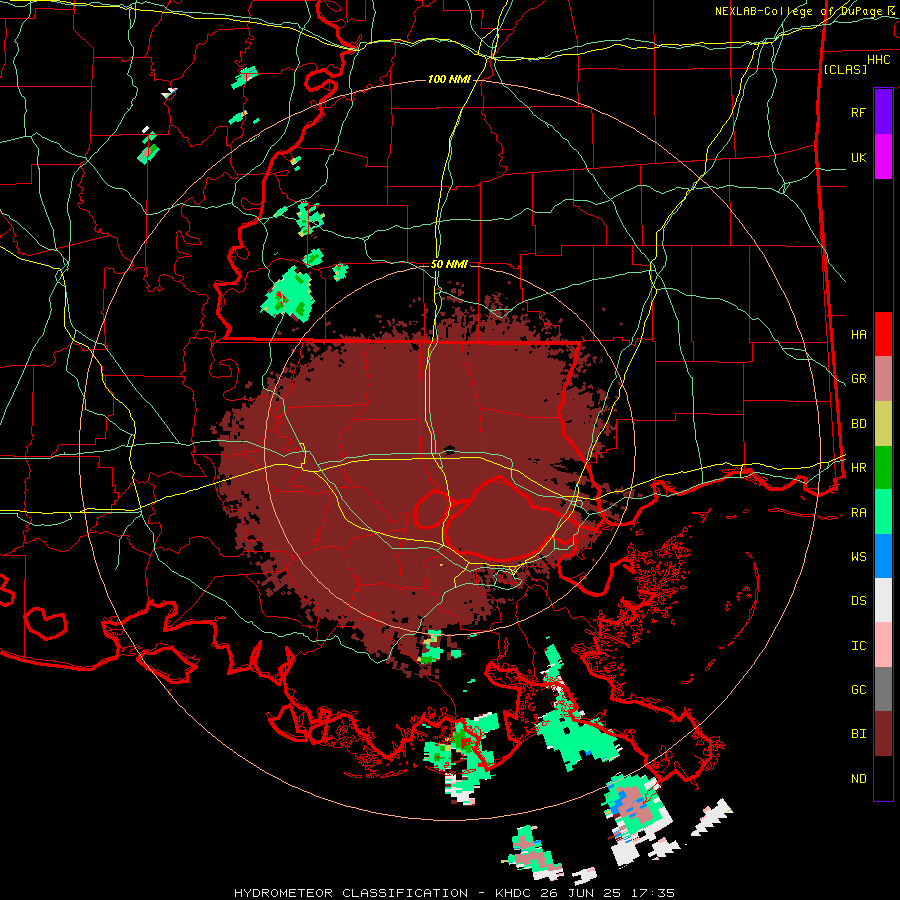Click the BD yellow legend swatch
900x900 pixels.
pos(883,424)
